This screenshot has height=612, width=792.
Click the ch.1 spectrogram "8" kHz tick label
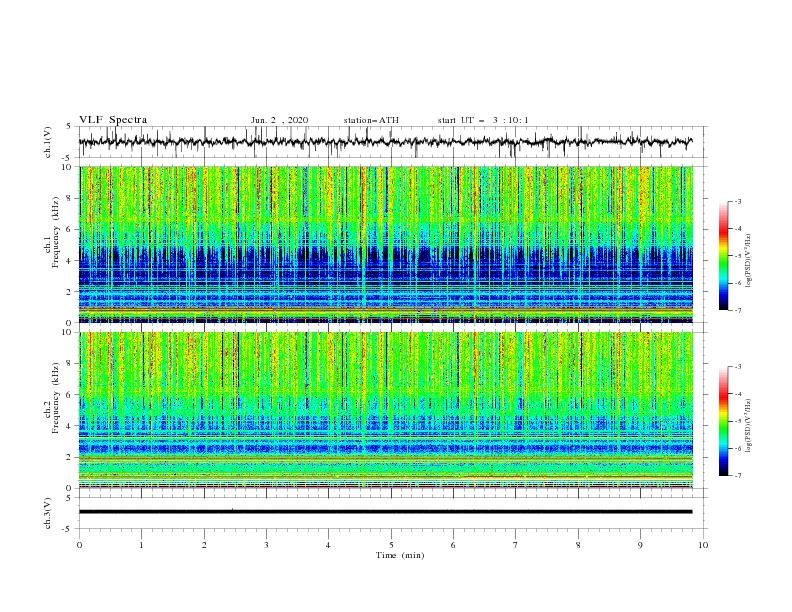69,198
